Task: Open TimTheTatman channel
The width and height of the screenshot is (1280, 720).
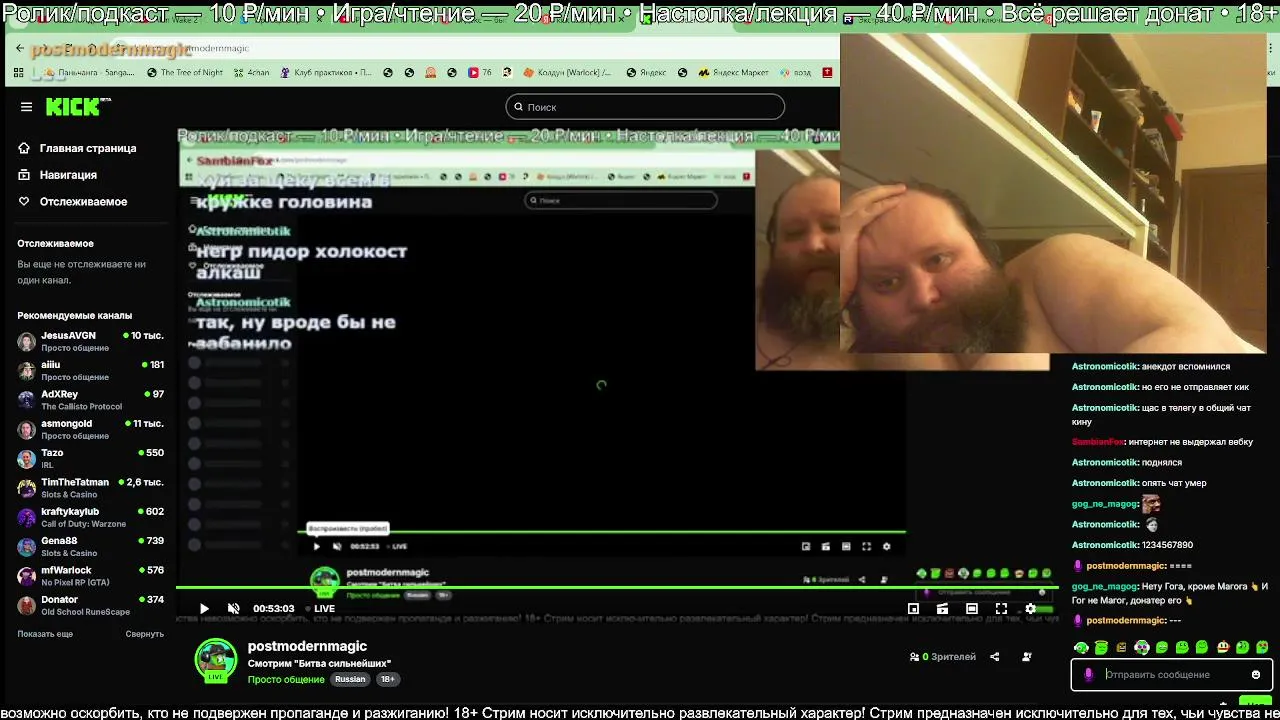Action: click(x=90, y=488)
